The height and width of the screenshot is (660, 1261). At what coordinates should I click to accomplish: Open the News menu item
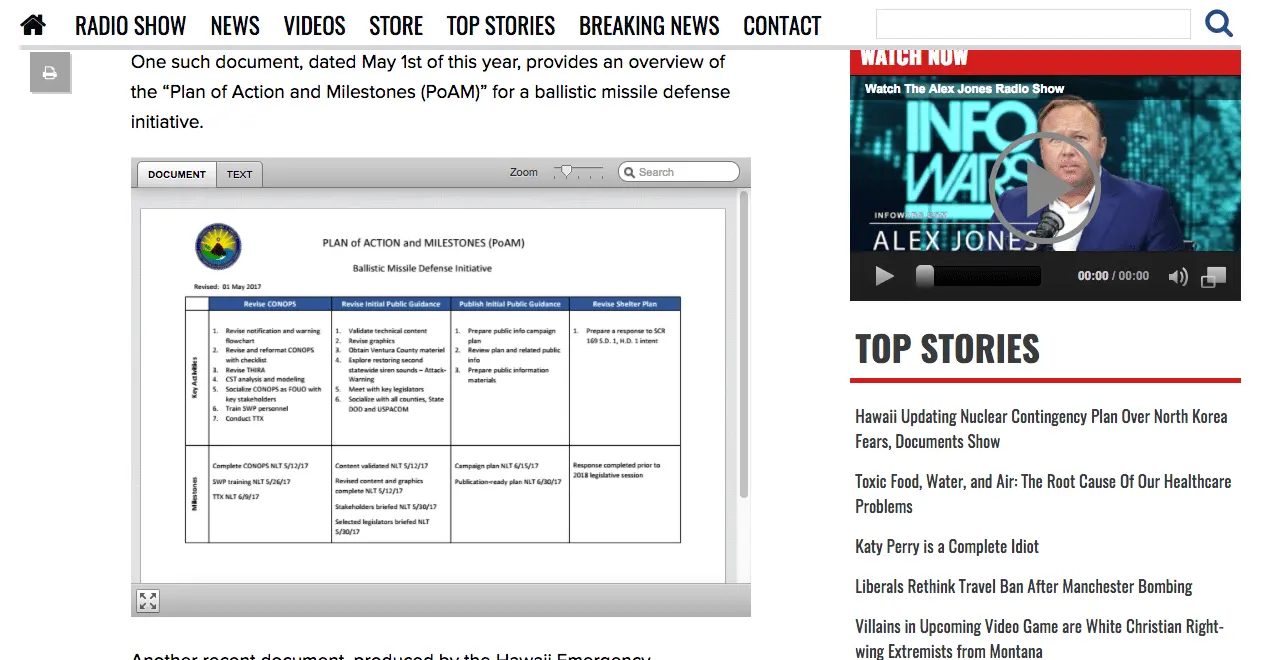(x=235, y=26)
